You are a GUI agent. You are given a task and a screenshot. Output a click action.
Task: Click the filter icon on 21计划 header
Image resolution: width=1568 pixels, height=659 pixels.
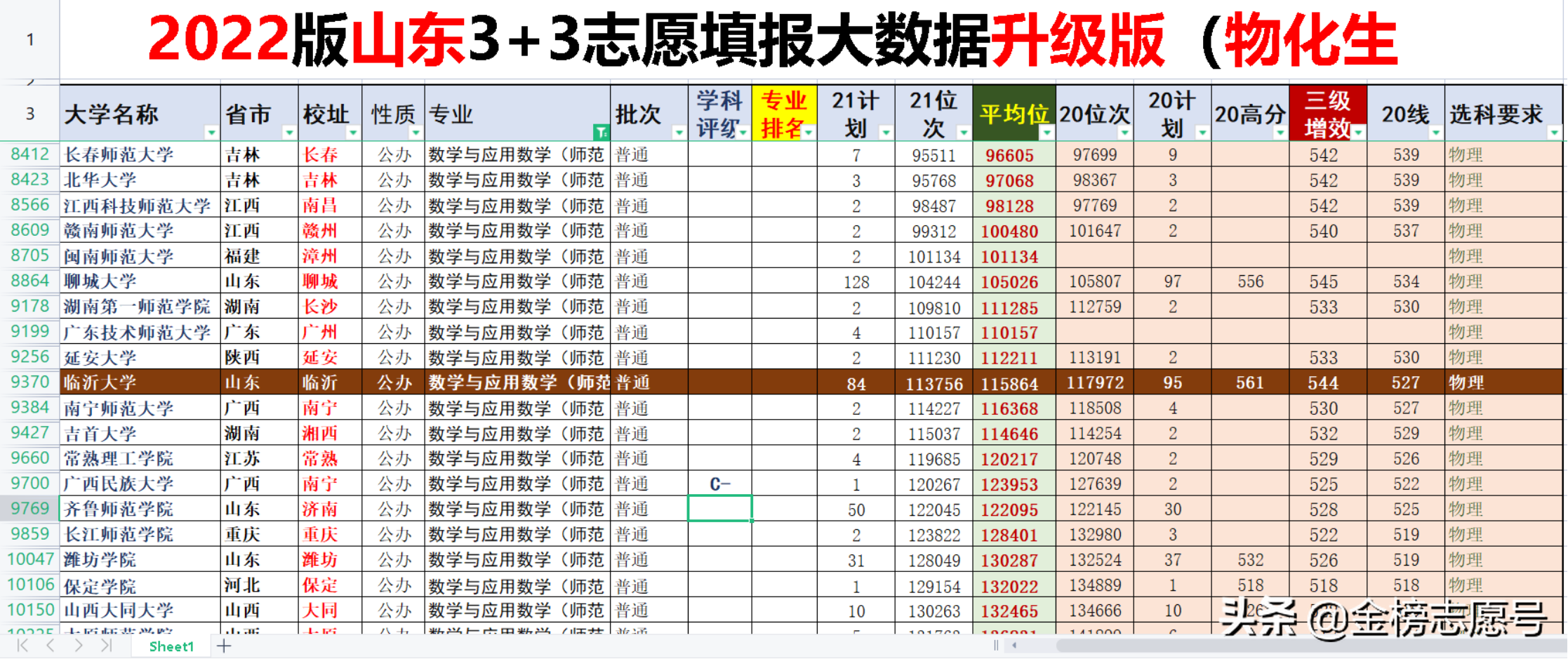click(x=884, y=132)
